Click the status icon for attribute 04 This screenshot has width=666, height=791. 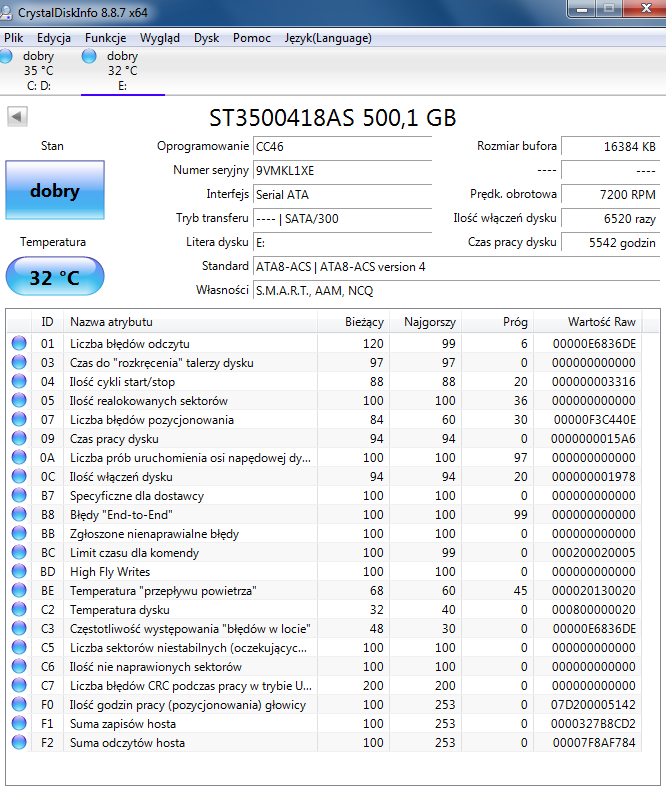coord(19,381)
